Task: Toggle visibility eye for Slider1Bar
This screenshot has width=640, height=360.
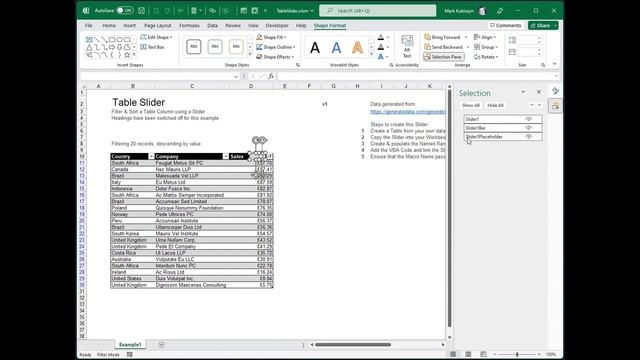Action: pyautogui.click(x=529, y=128)
